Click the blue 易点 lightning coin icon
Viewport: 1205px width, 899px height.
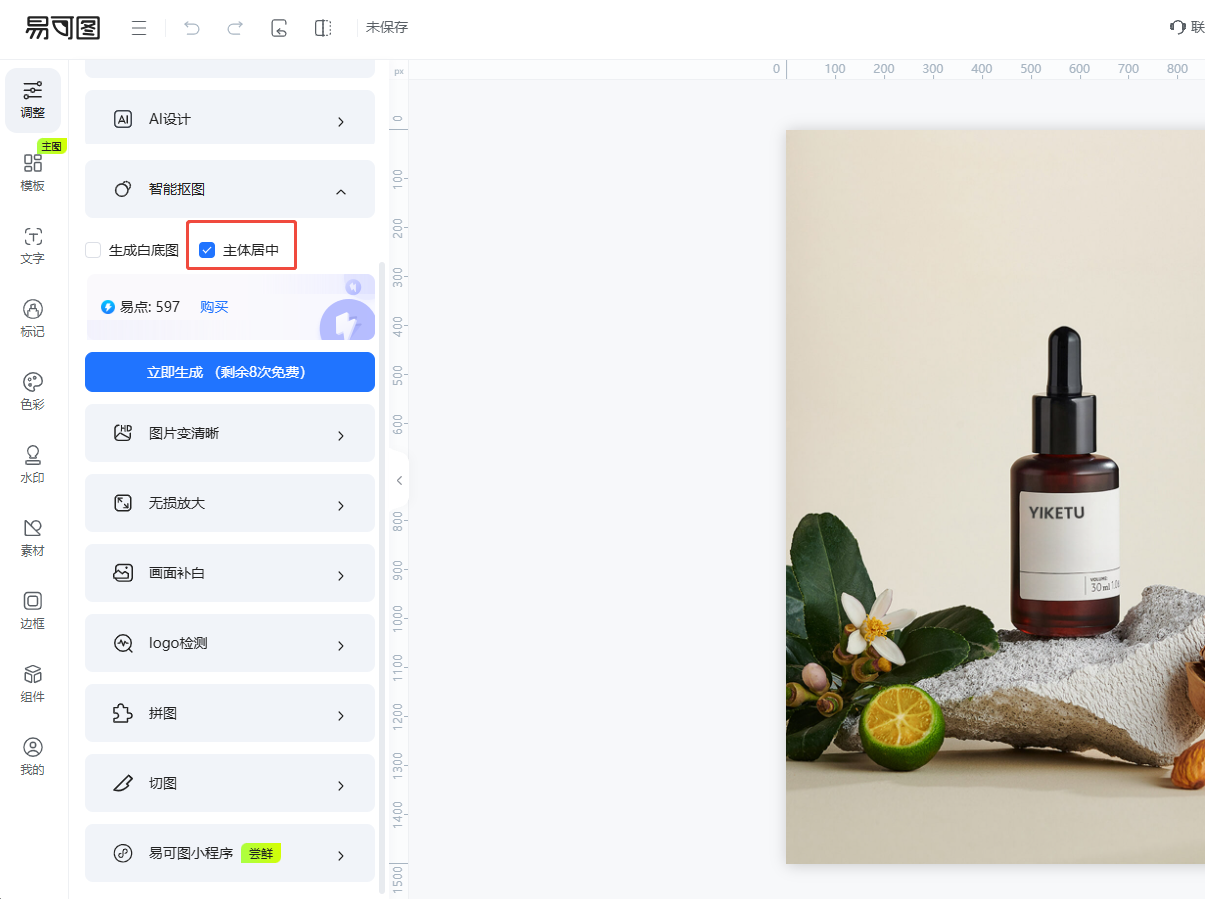coord(108,307)
